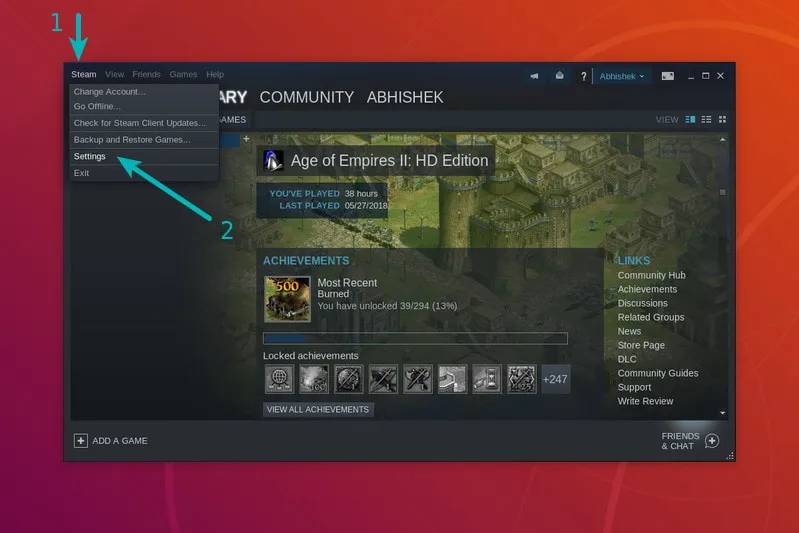Open the Store Page link
The height and width of the screenshot is (533, 799).
641,345
